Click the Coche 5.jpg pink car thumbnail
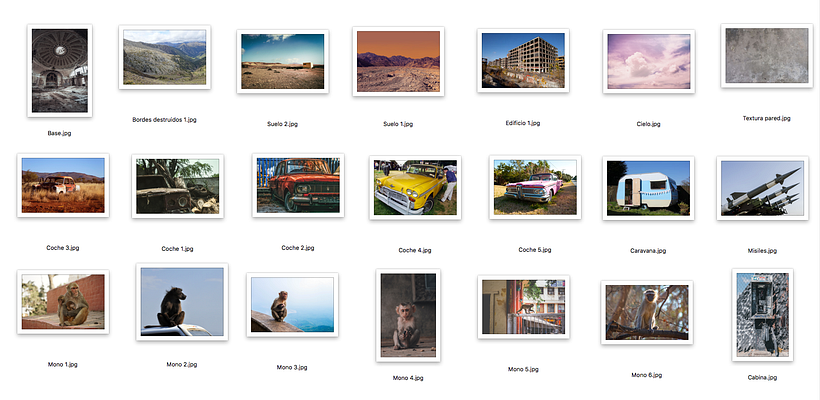820x400 pixels. click(535, 187)
